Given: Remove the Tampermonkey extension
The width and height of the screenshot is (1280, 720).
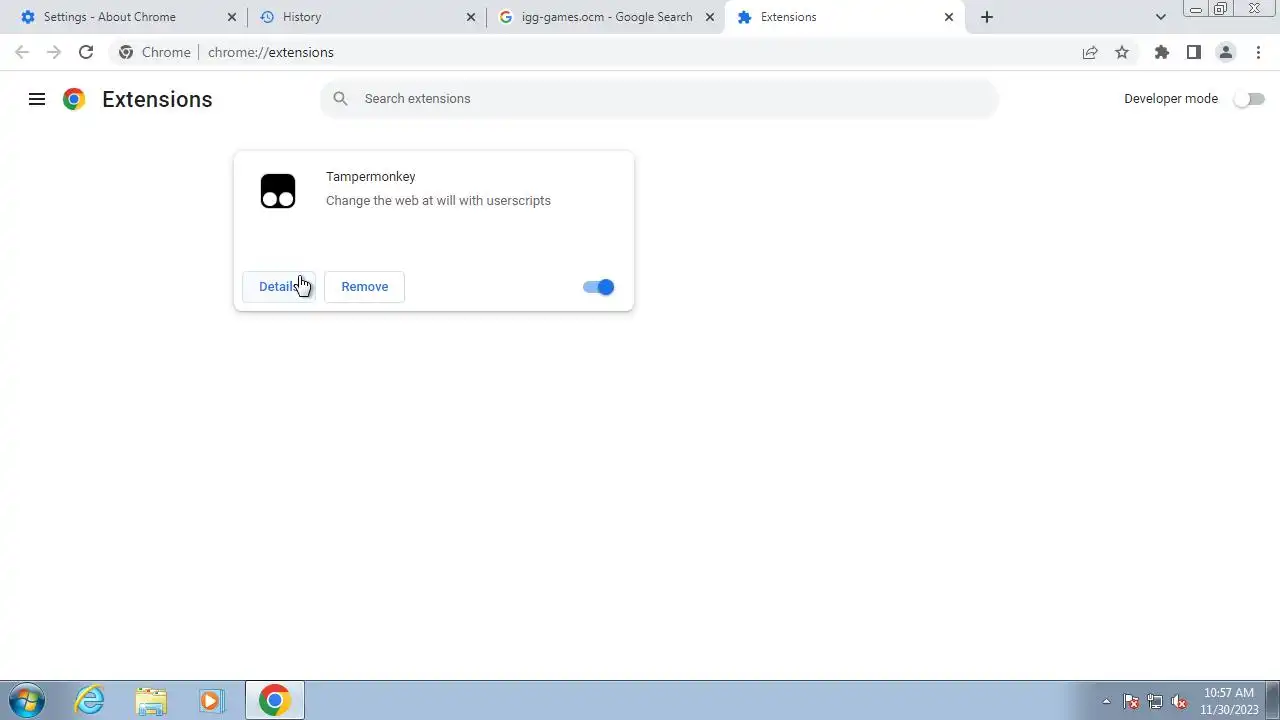Looking at the screenshot, I should coord(364,287).
